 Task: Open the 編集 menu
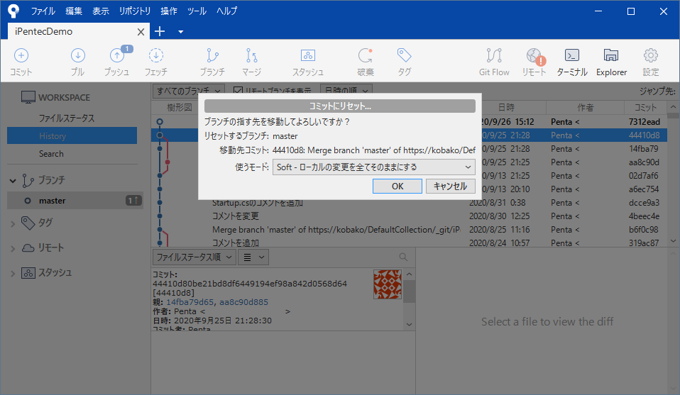(x=74, y=11)
